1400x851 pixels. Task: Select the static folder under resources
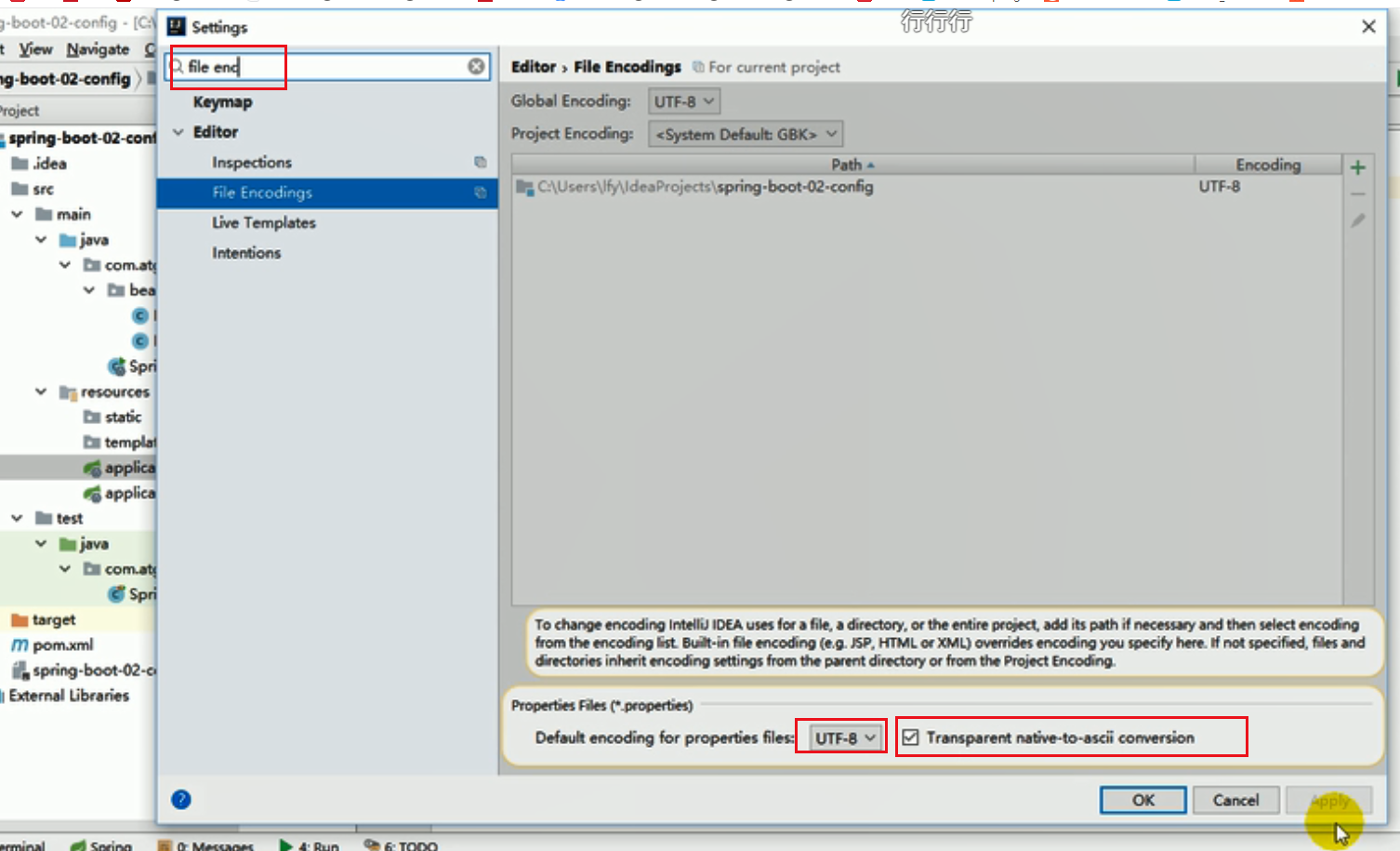112,417
